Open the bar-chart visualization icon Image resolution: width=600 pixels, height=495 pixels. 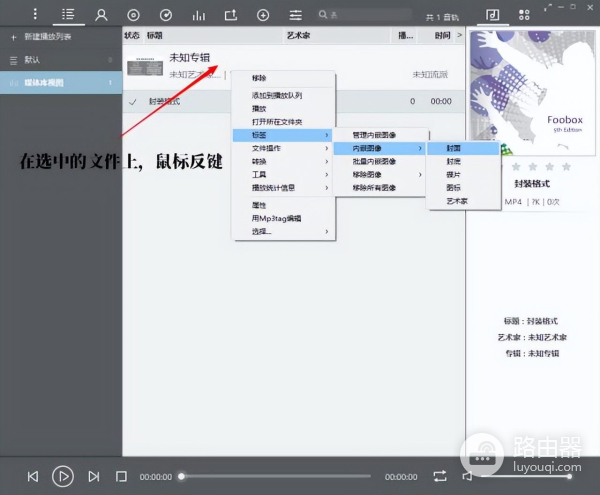click(198, 15)
